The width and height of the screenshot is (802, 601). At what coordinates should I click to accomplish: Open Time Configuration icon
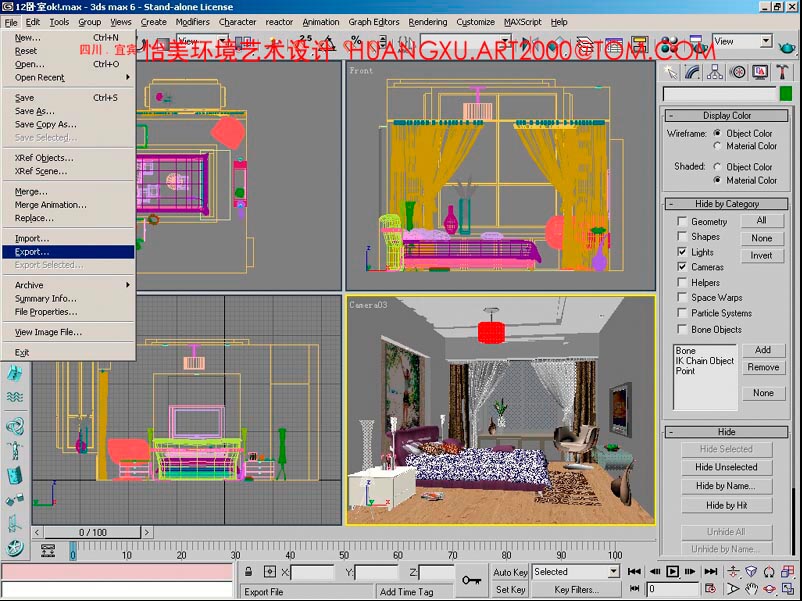pos(710,589)
